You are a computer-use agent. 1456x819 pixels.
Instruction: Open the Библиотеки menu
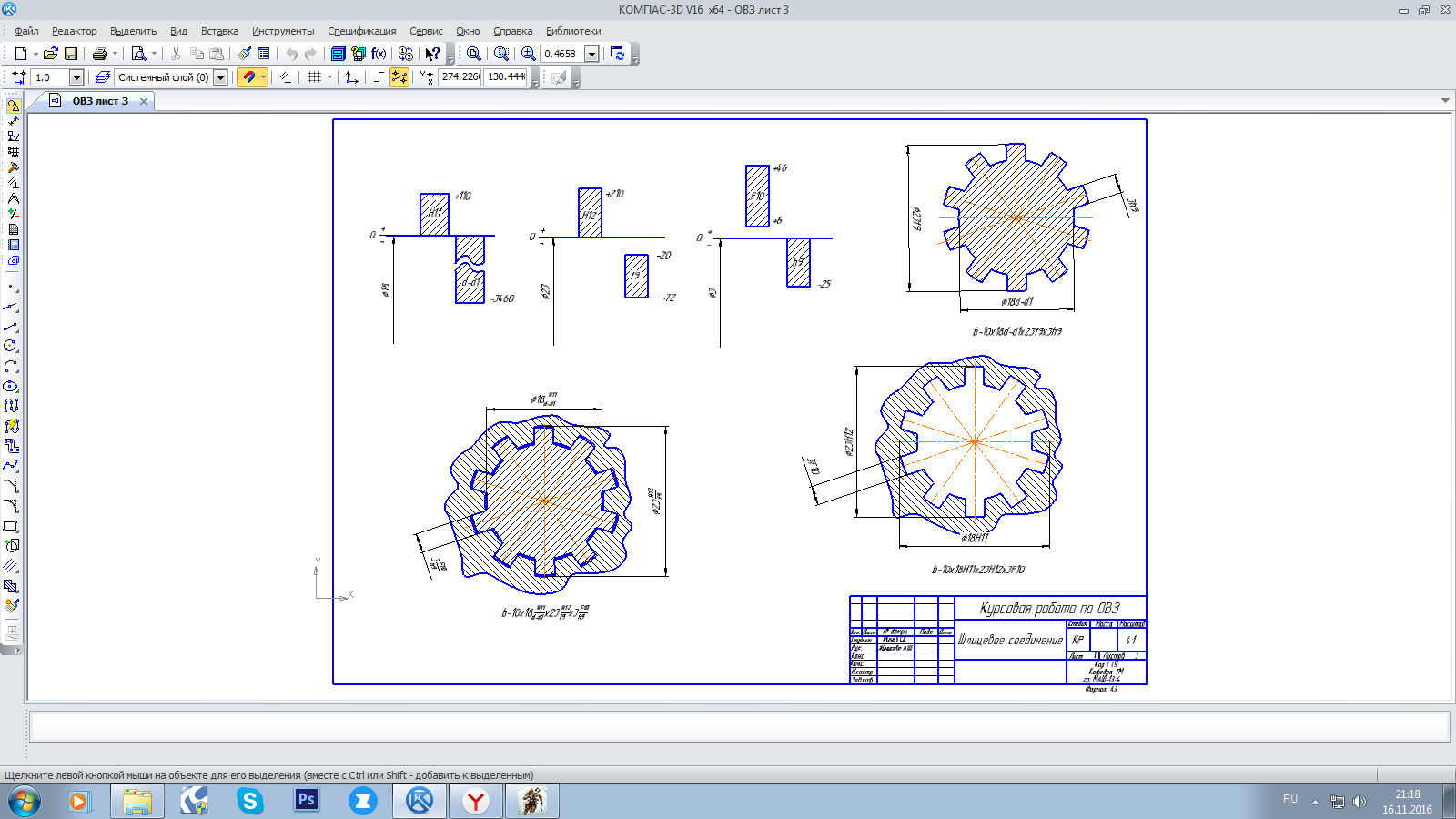click(x=573, y=31)
